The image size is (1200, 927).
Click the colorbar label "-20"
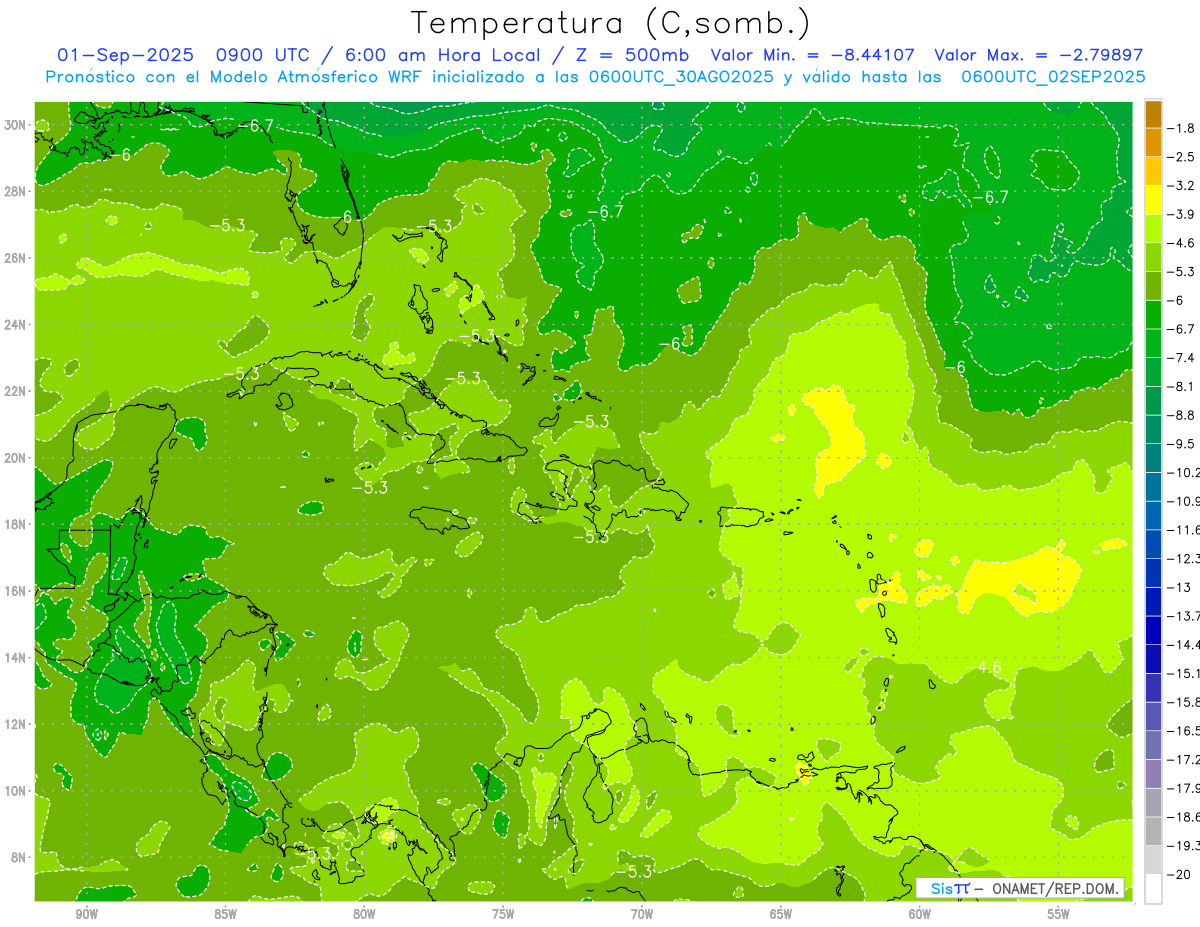[x=1178, y=874]
